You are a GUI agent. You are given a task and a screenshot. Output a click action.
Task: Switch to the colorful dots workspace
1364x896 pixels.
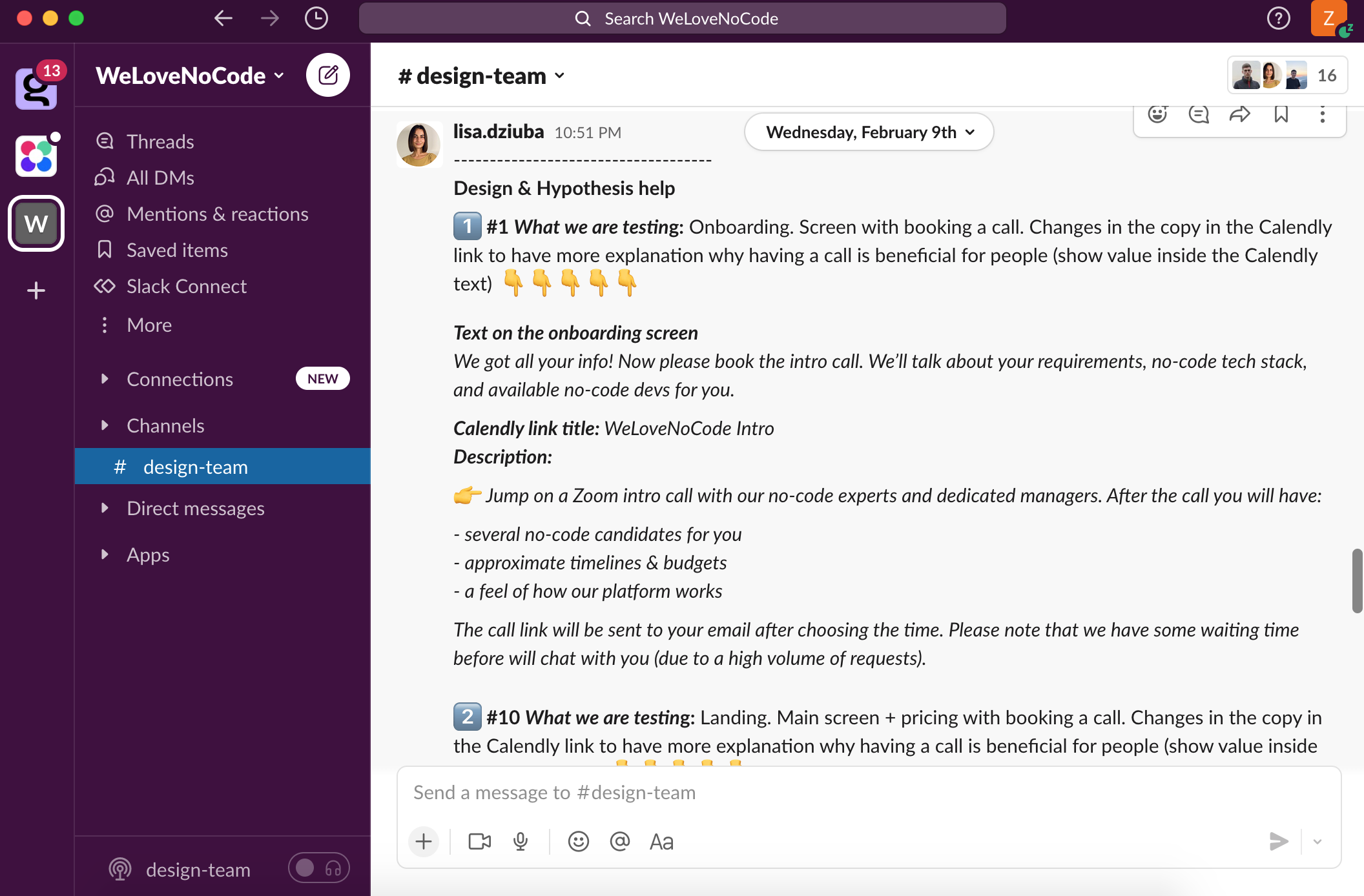36,156
